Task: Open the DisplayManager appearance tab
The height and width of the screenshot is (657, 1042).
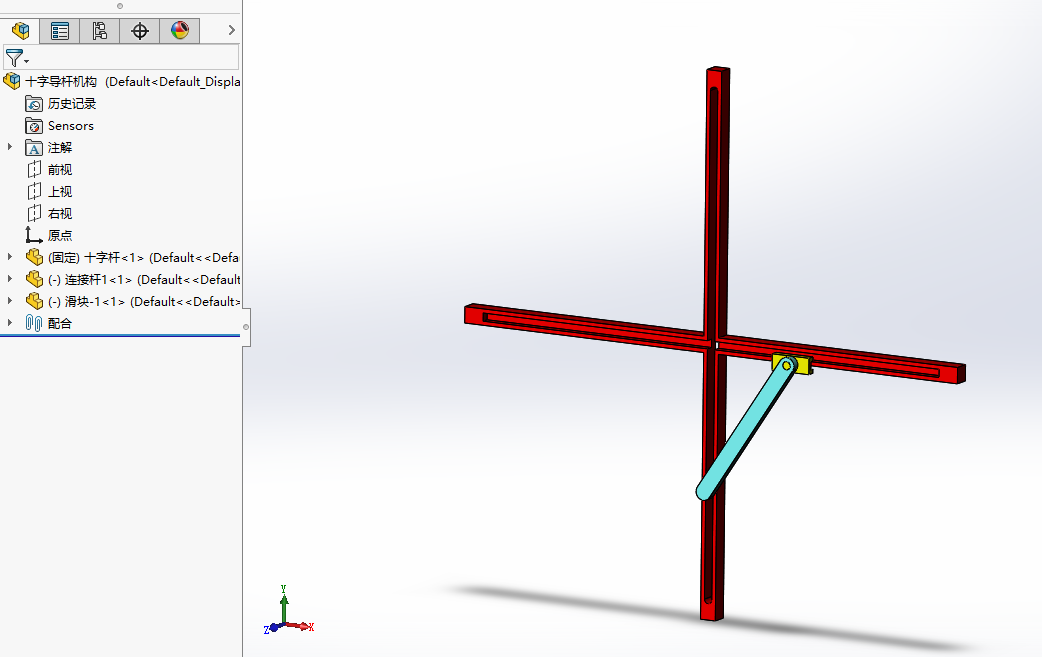Action: click(179, 31)
